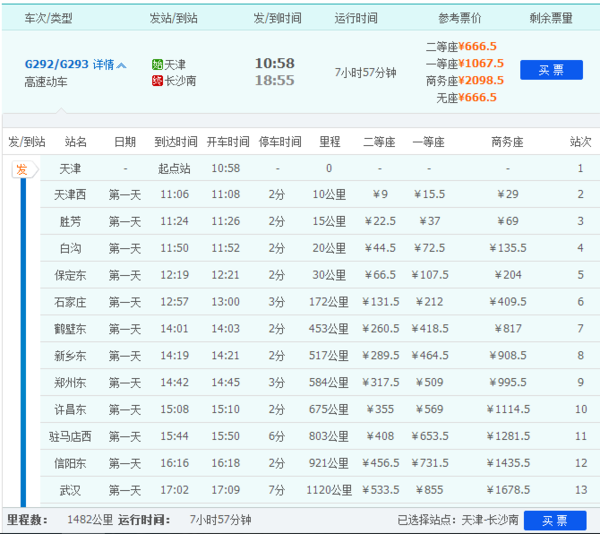Select the 天津 station row
The image size is (600, 534).
tap(320, 168)
